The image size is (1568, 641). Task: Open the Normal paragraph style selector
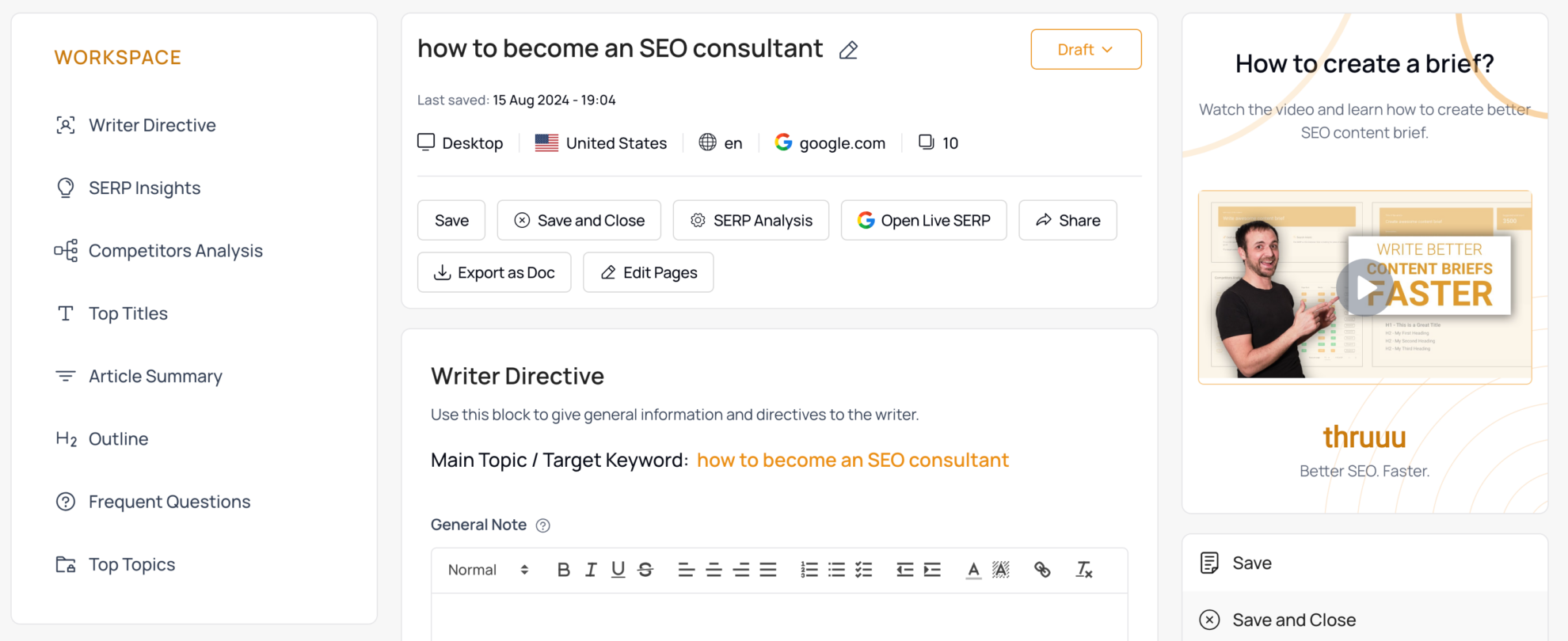(x=485, y=569)
